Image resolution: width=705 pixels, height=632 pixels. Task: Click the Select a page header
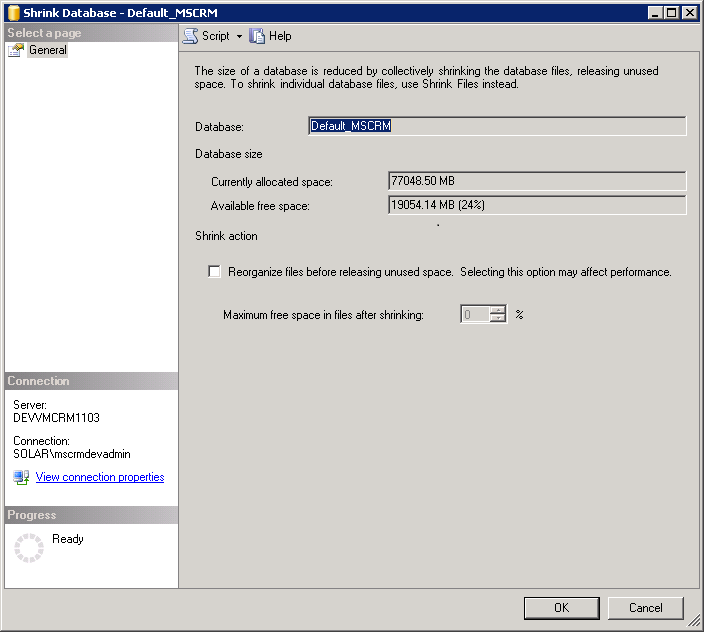click(91, 33)
